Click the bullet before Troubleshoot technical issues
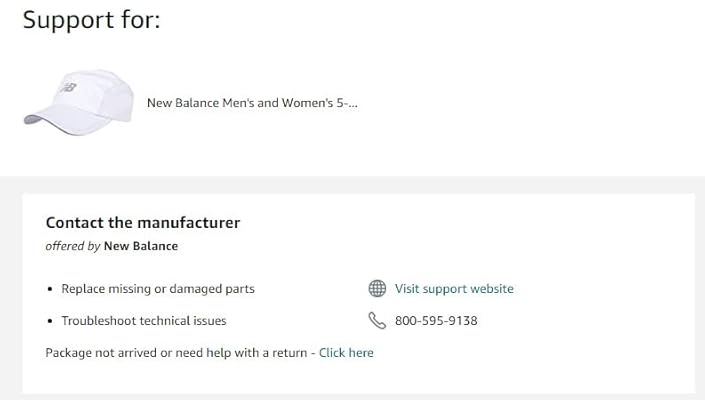 tap(51, 321)
